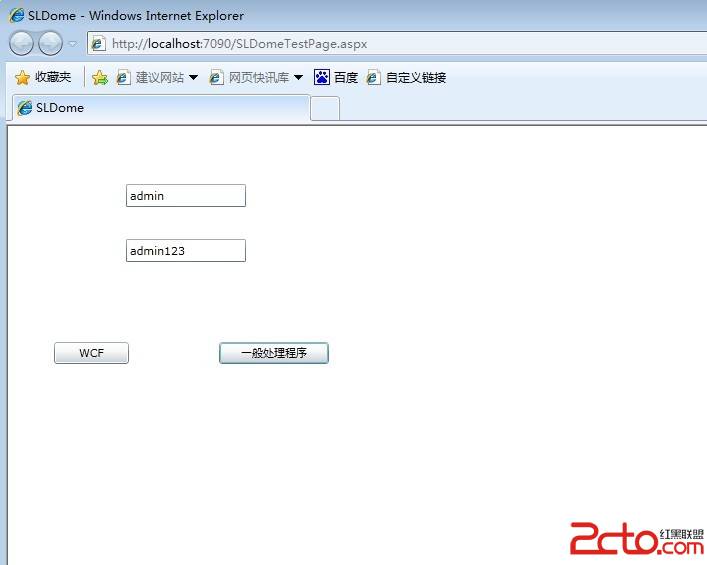Click the page icon in address bar
The image size is (707, 565).
tap(98, 44)
